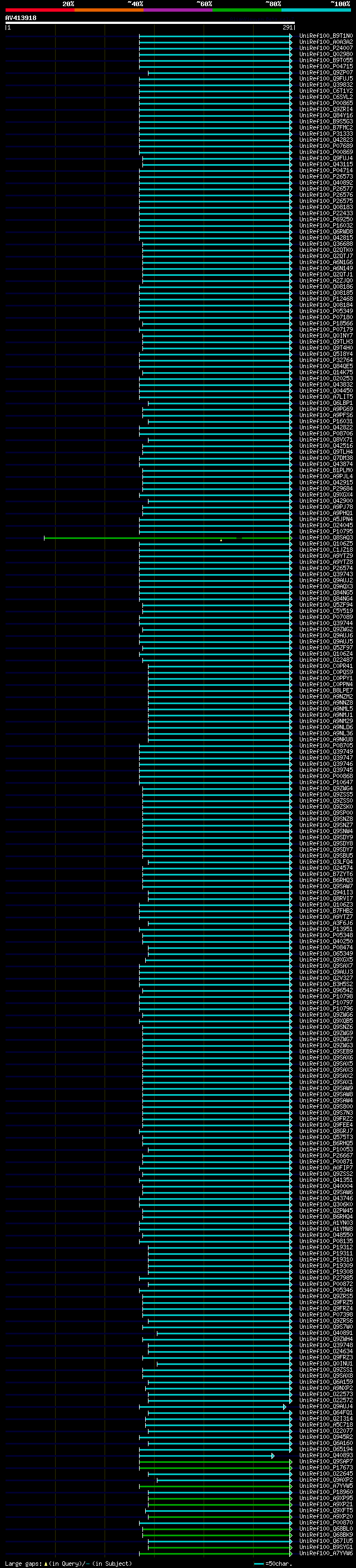Screen dimensions: 356x1568
Task: Click the UniRef100_Q84NG5 entry
Action: tap(326, 593)
